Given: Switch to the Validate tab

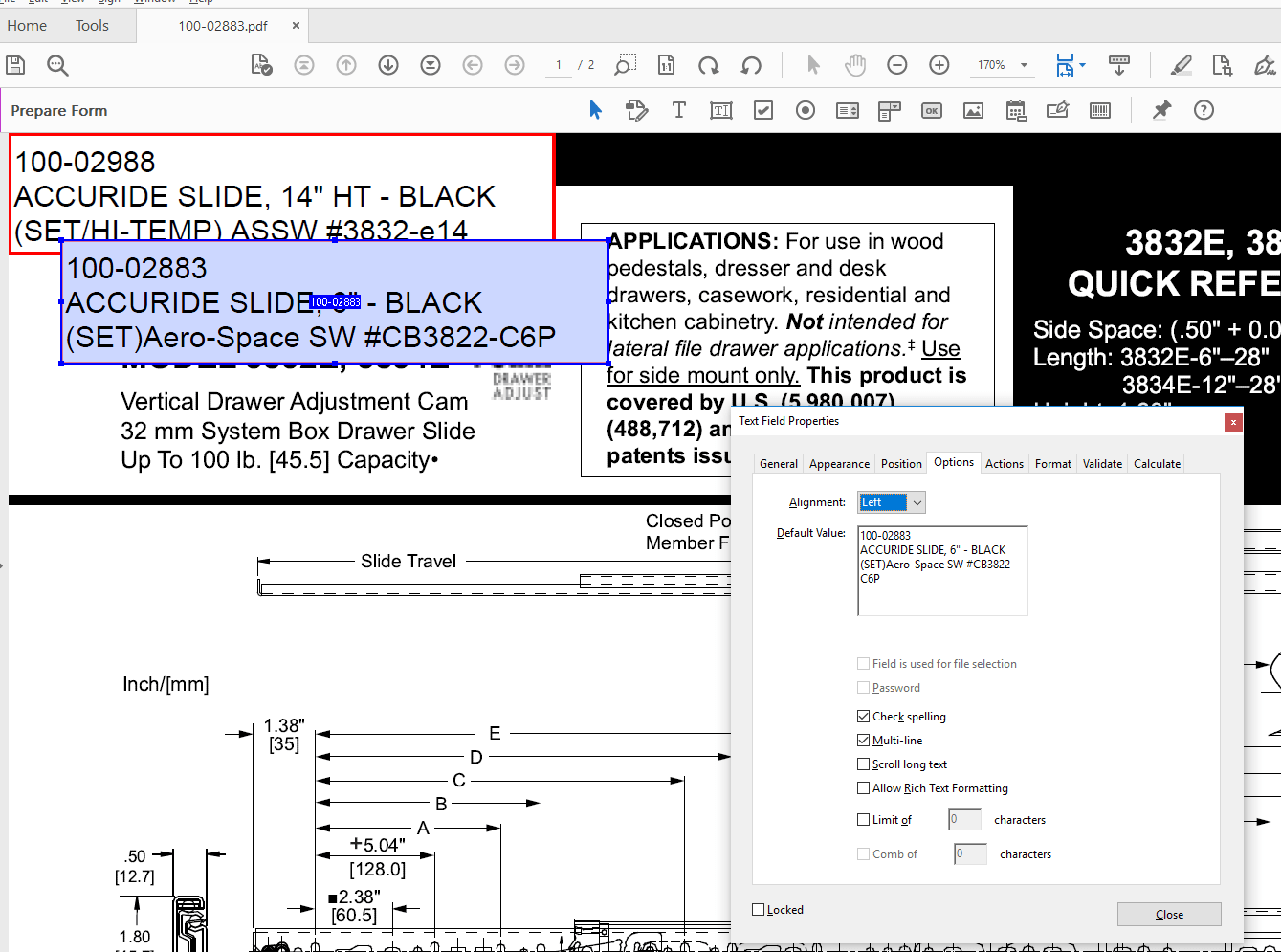Looking at the screenshot, I should pos(1102,463).
